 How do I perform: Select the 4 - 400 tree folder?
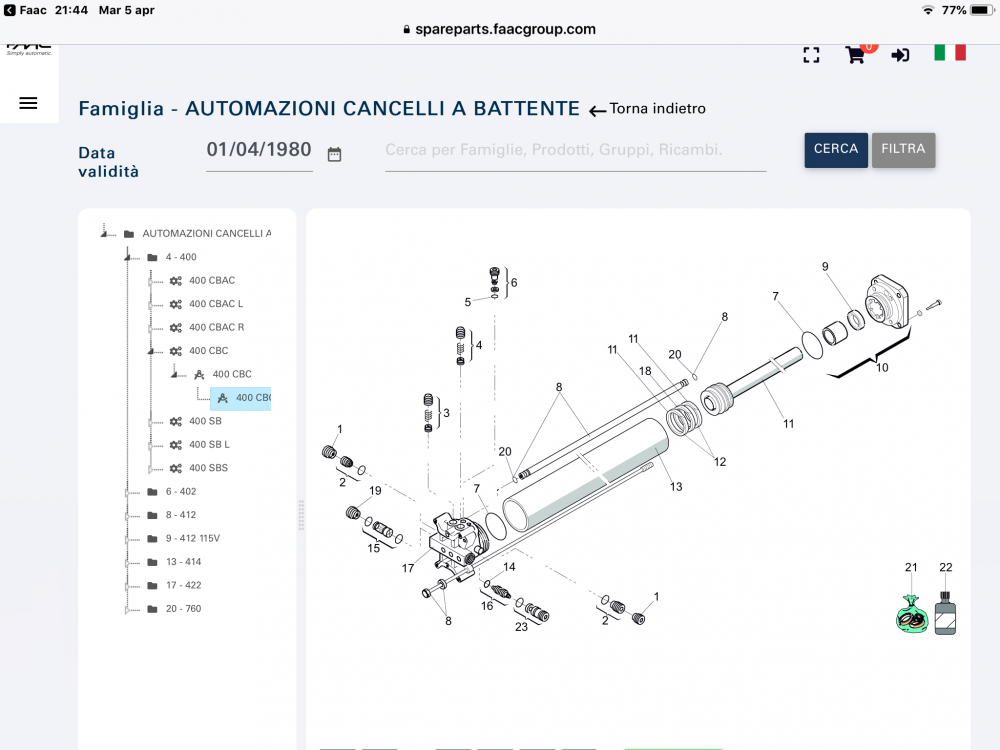point(181,257)
